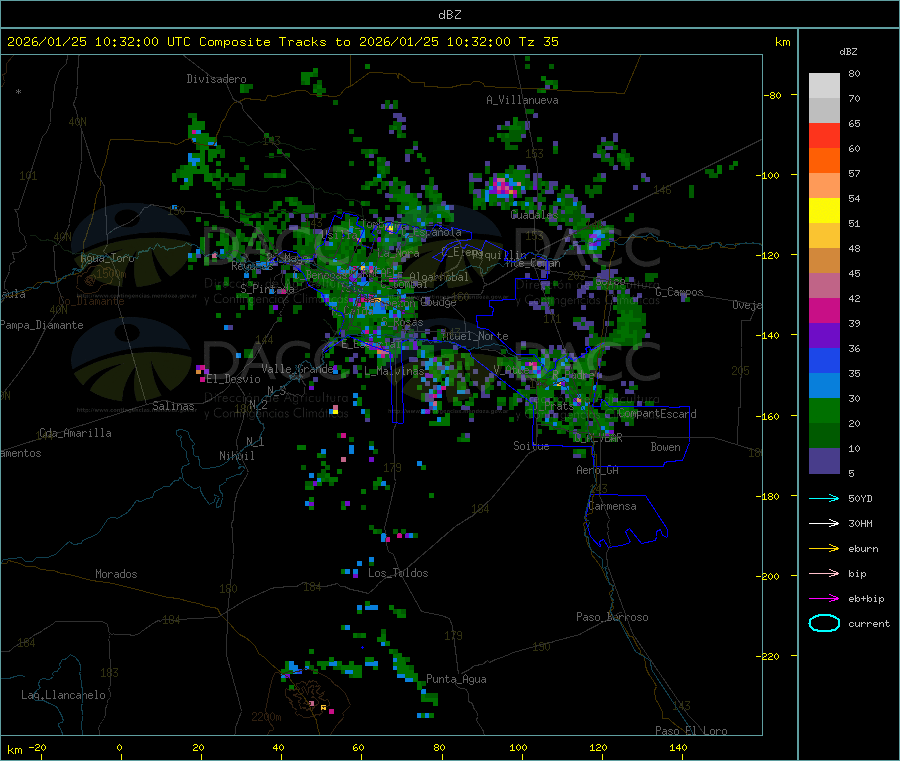Viewport: 900px width, 761px height.
Task: Click the -80 tick on right km axis
Action: tap(773, 95)
